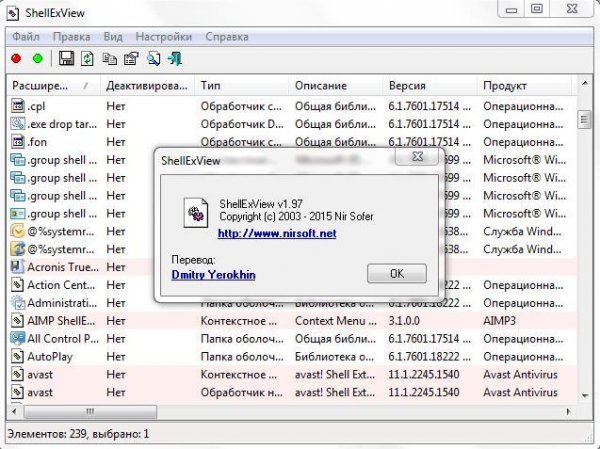Click the All Control Panel row icon
The image size is (600, 449).
click(x=18, y=338)
